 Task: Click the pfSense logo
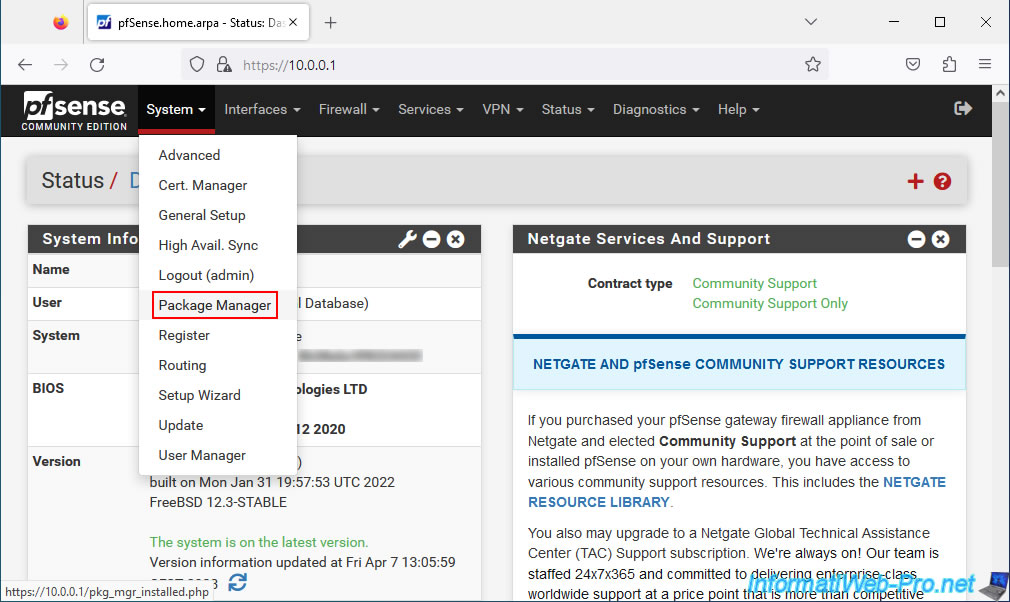(x=74, y=111)
